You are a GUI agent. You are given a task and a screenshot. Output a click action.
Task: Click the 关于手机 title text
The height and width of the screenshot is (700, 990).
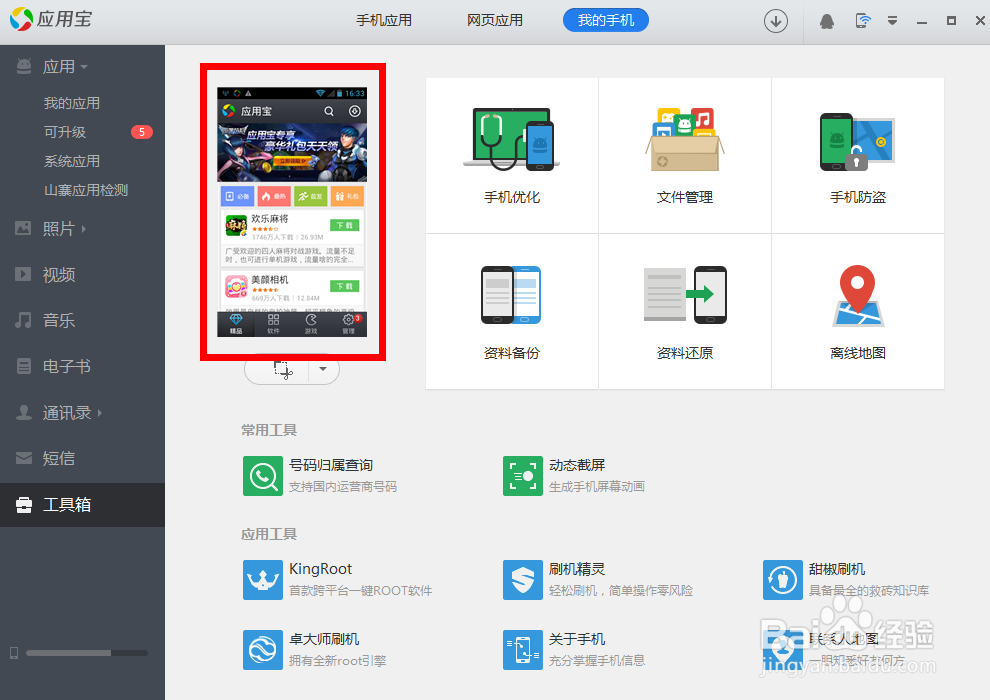click(x=576, y=639)
